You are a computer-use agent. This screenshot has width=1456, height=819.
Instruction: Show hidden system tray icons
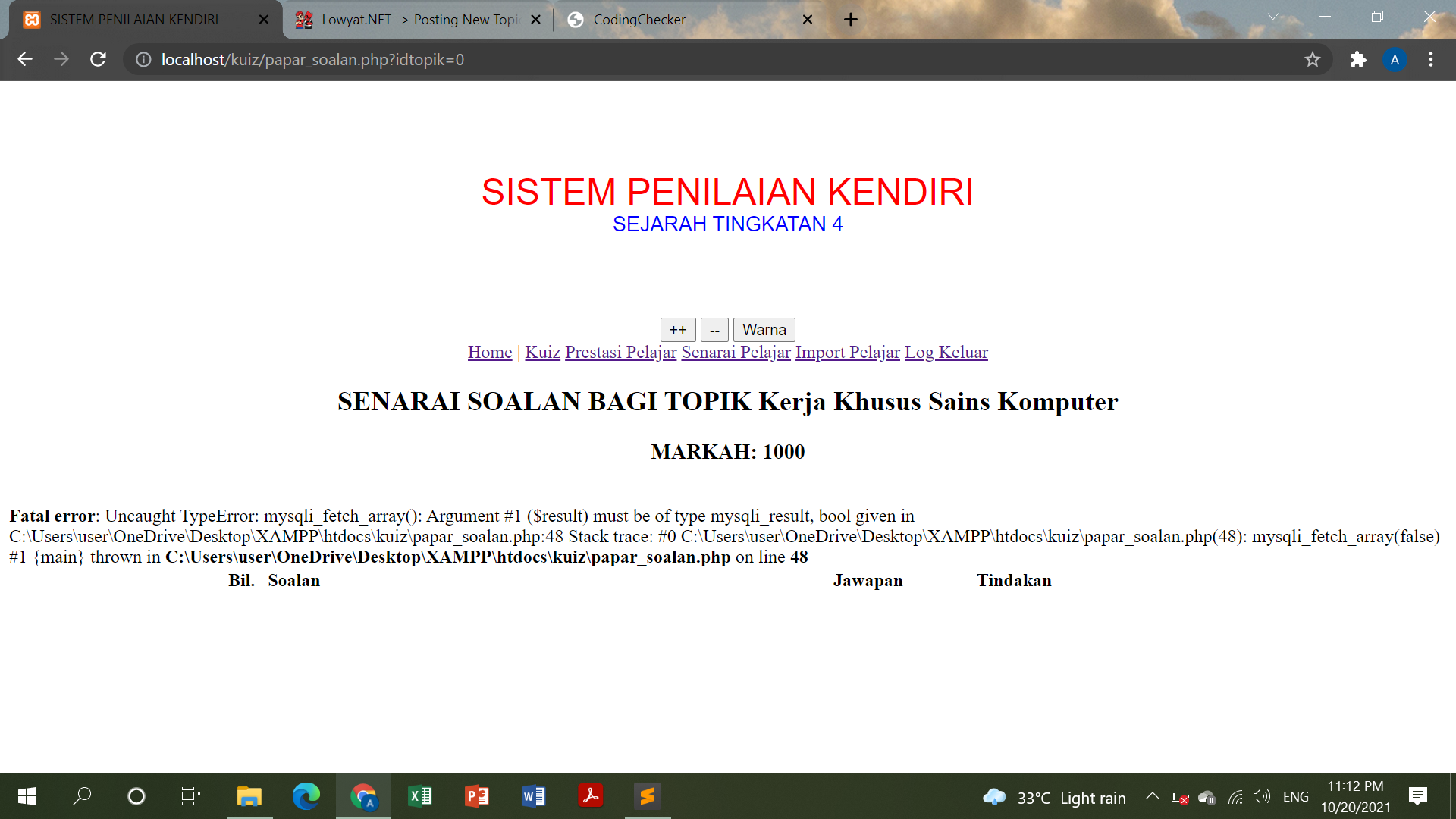point(1152,796)
